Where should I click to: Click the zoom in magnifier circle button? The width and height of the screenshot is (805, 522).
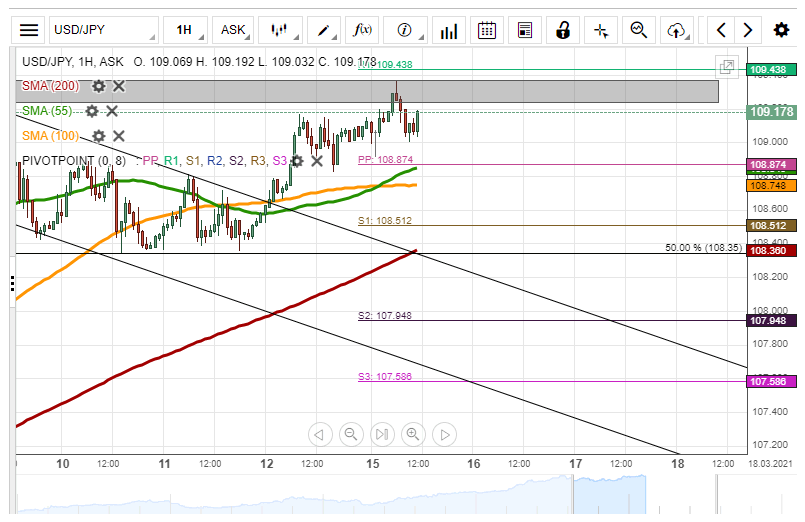[413, 435]
